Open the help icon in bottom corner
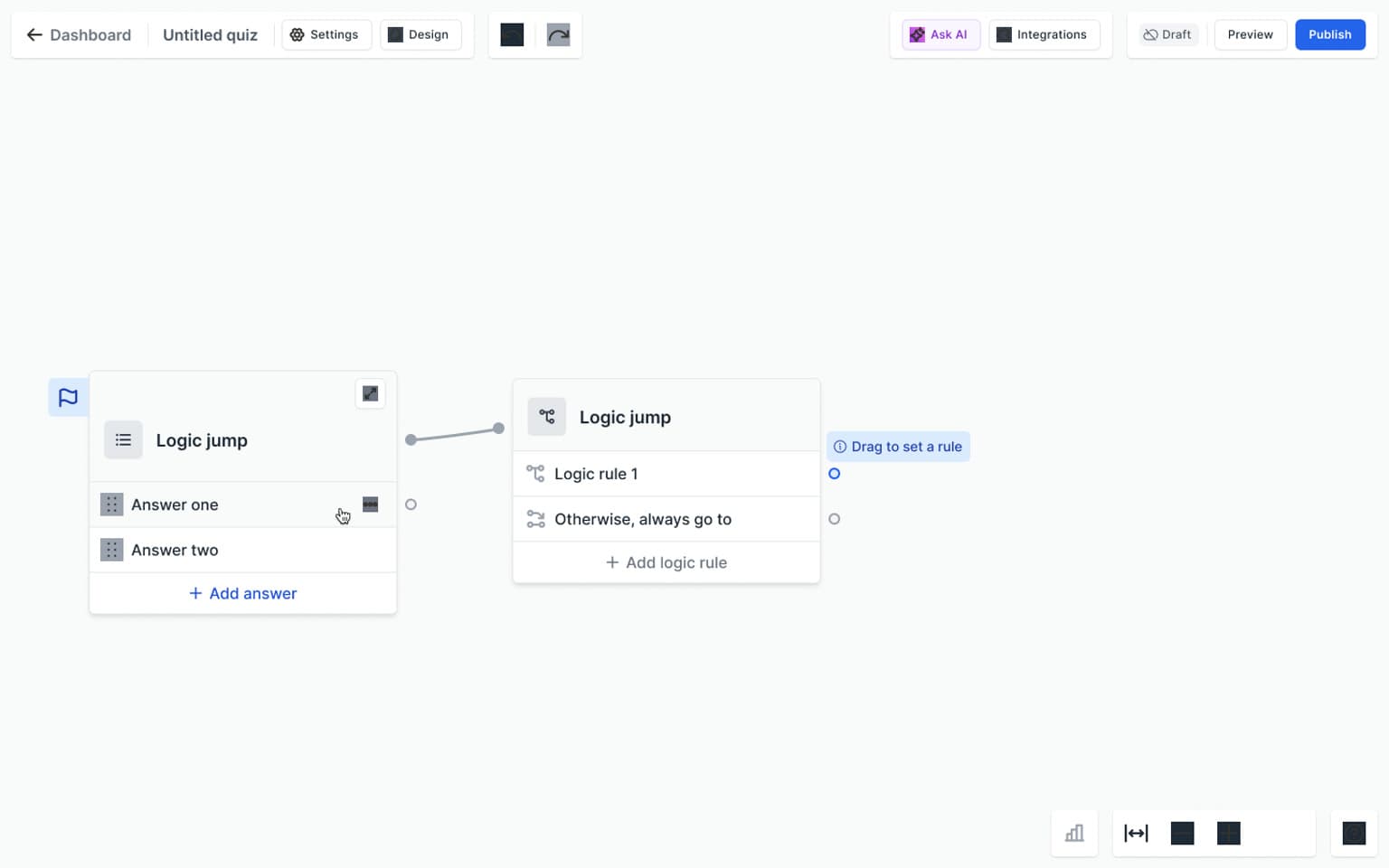The height and width of the screenshot is (868, 1389). pos(1354,833)
